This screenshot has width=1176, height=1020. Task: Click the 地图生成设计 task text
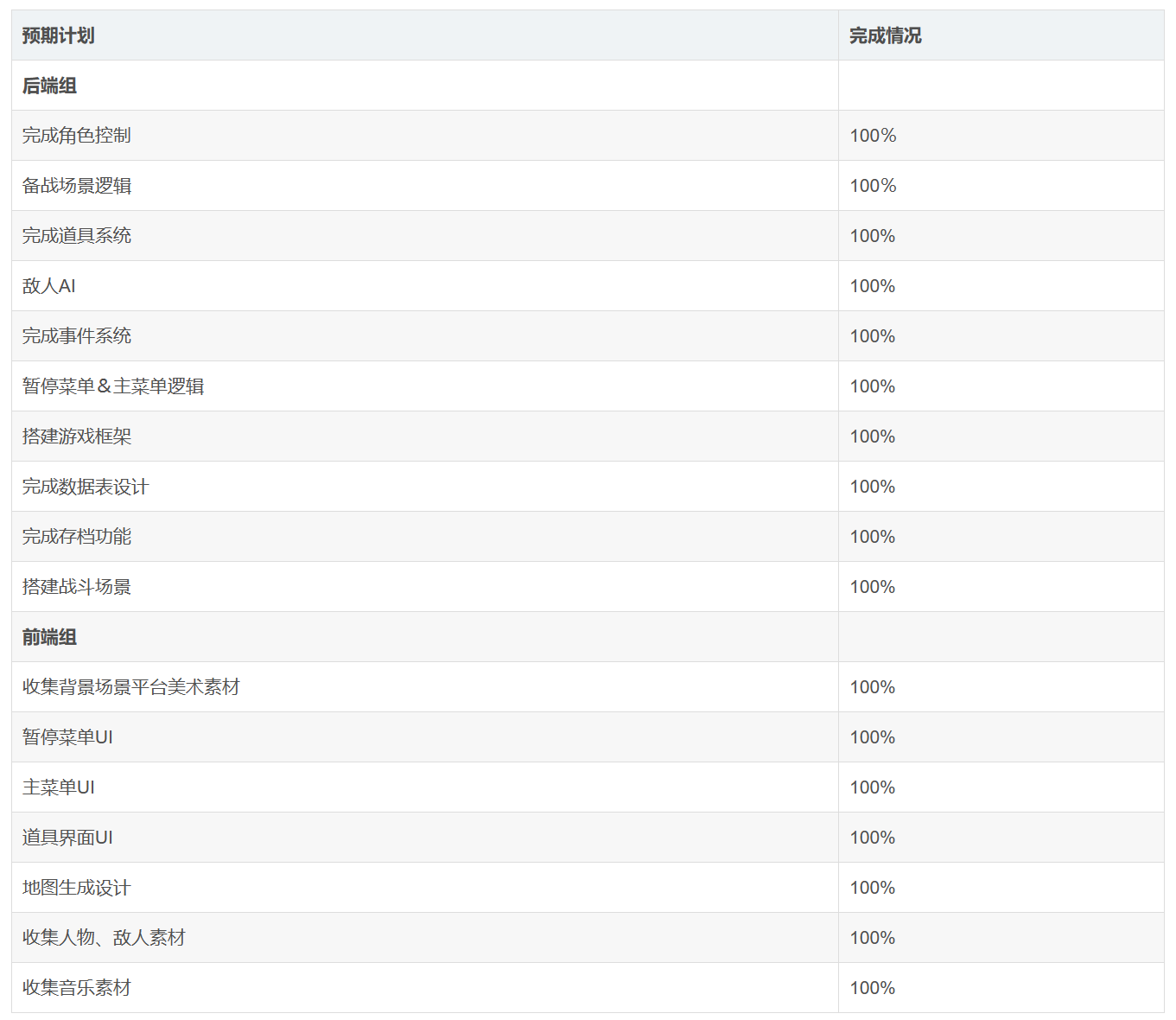point(77,888)
